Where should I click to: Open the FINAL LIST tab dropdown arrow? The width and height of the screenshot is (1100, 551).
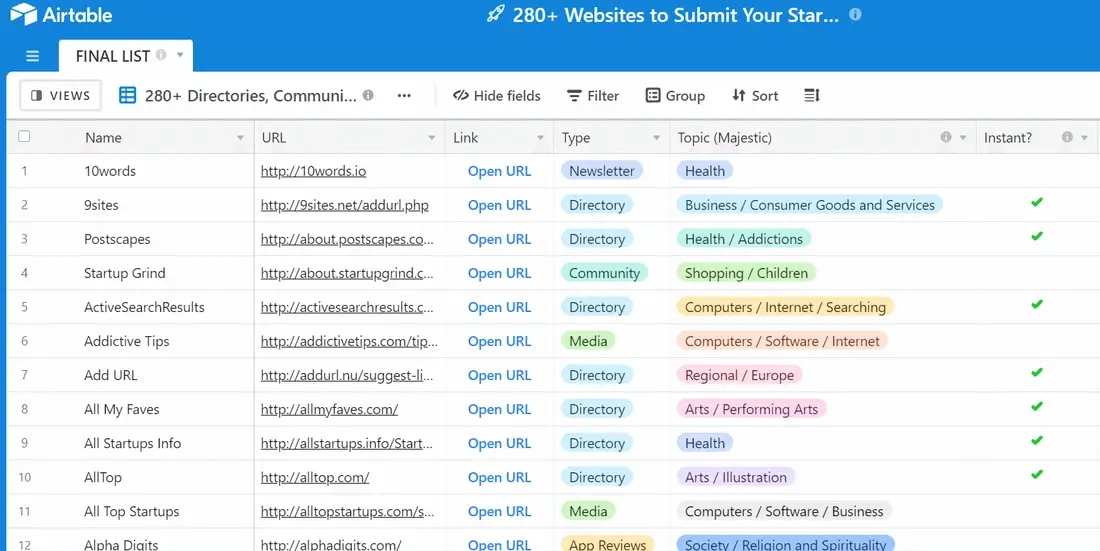point(180,55)
